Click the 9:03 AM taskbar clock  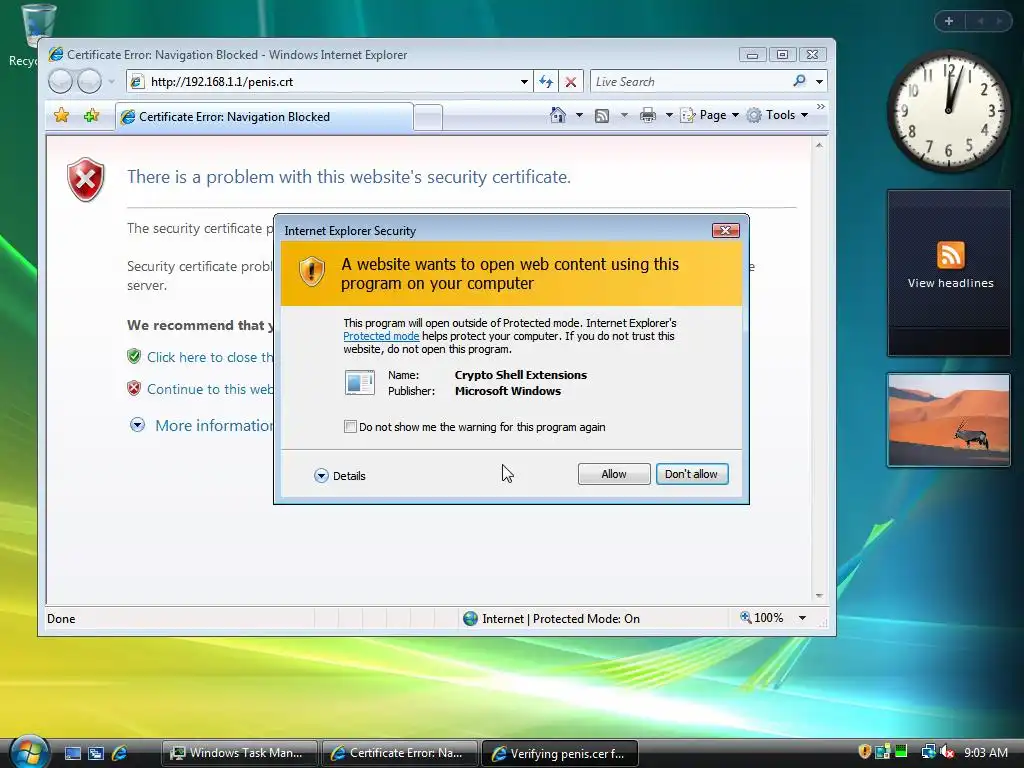(x=985, y=752)
